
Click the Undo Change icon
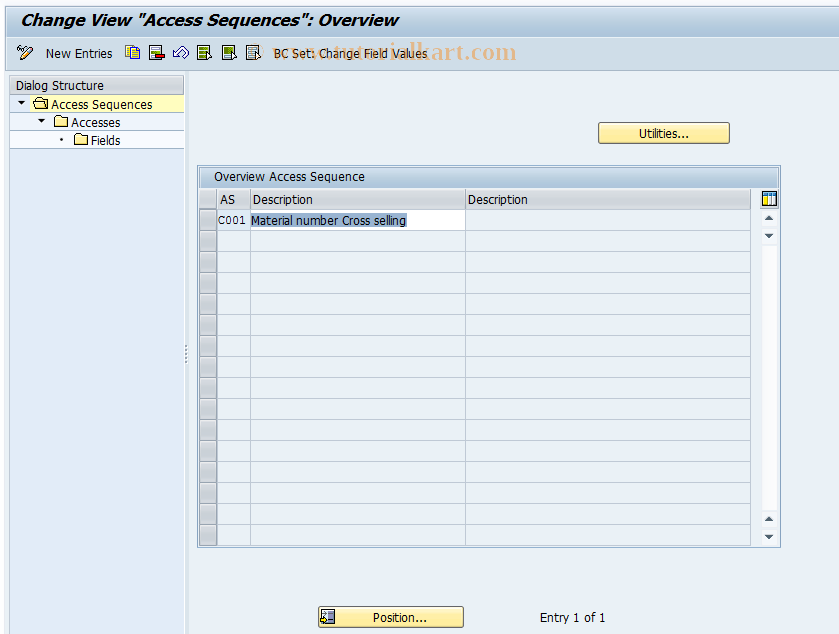tap(180, 52)
